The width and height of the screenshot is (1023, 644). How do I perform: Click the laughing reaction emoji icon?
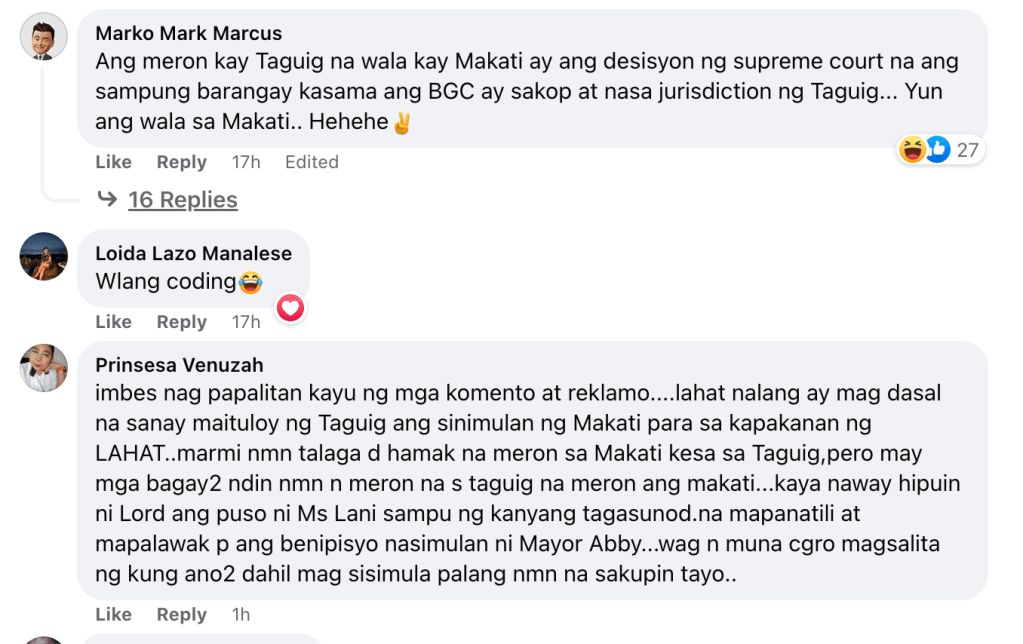912,150
